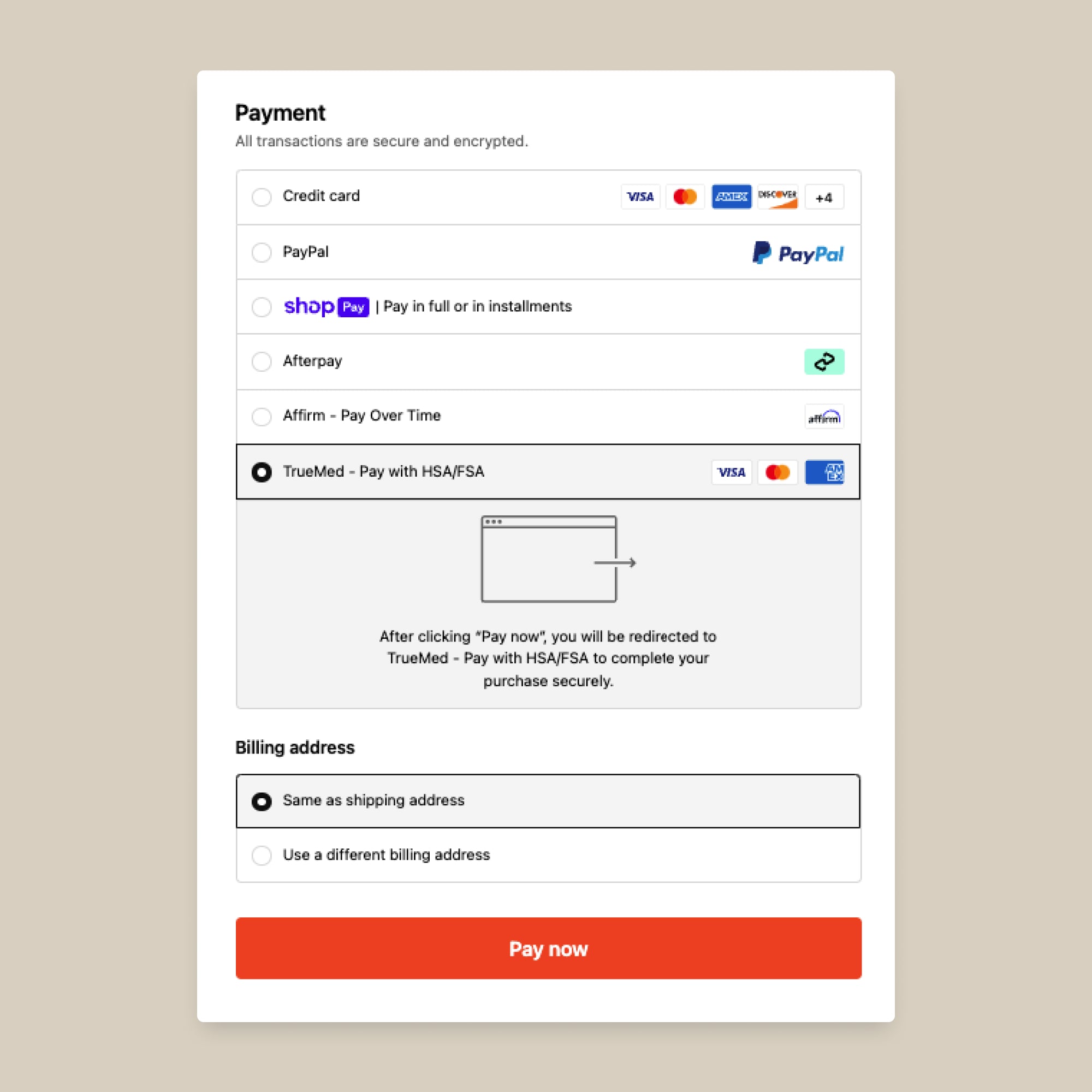Click the Visa icon in Credit card row
Viewport: 1092px width, 1092px height.
640,197
